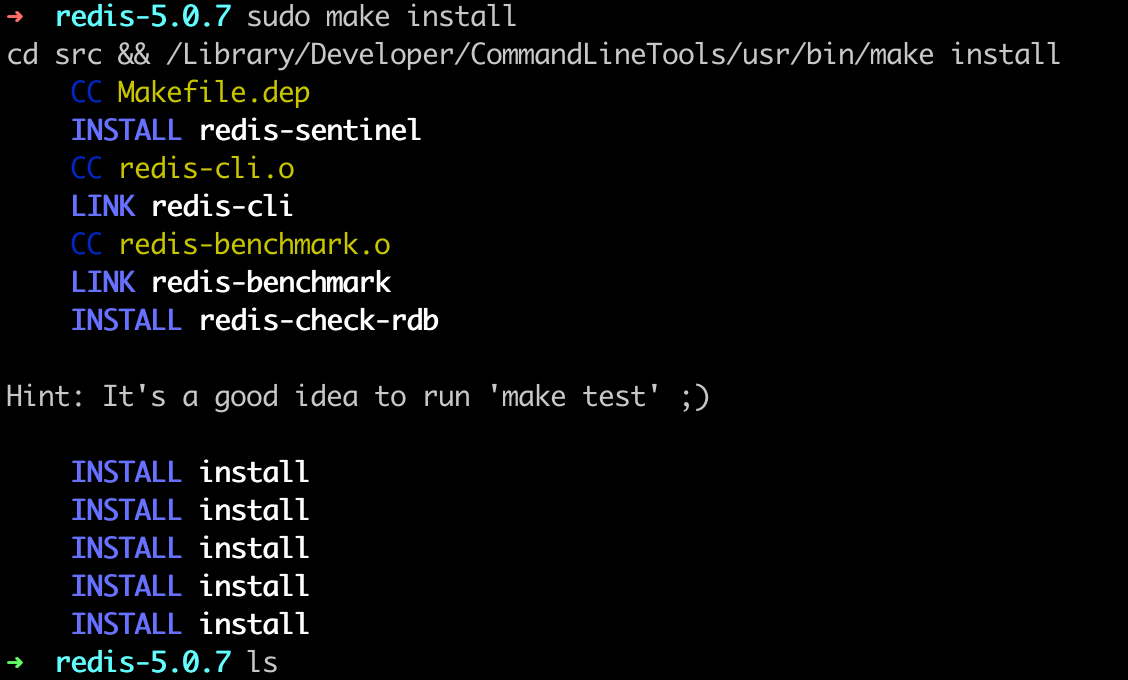Click the redis-cli.o object file name
Viewport: 1128px width, 680px height.
[x=206, y=168]
